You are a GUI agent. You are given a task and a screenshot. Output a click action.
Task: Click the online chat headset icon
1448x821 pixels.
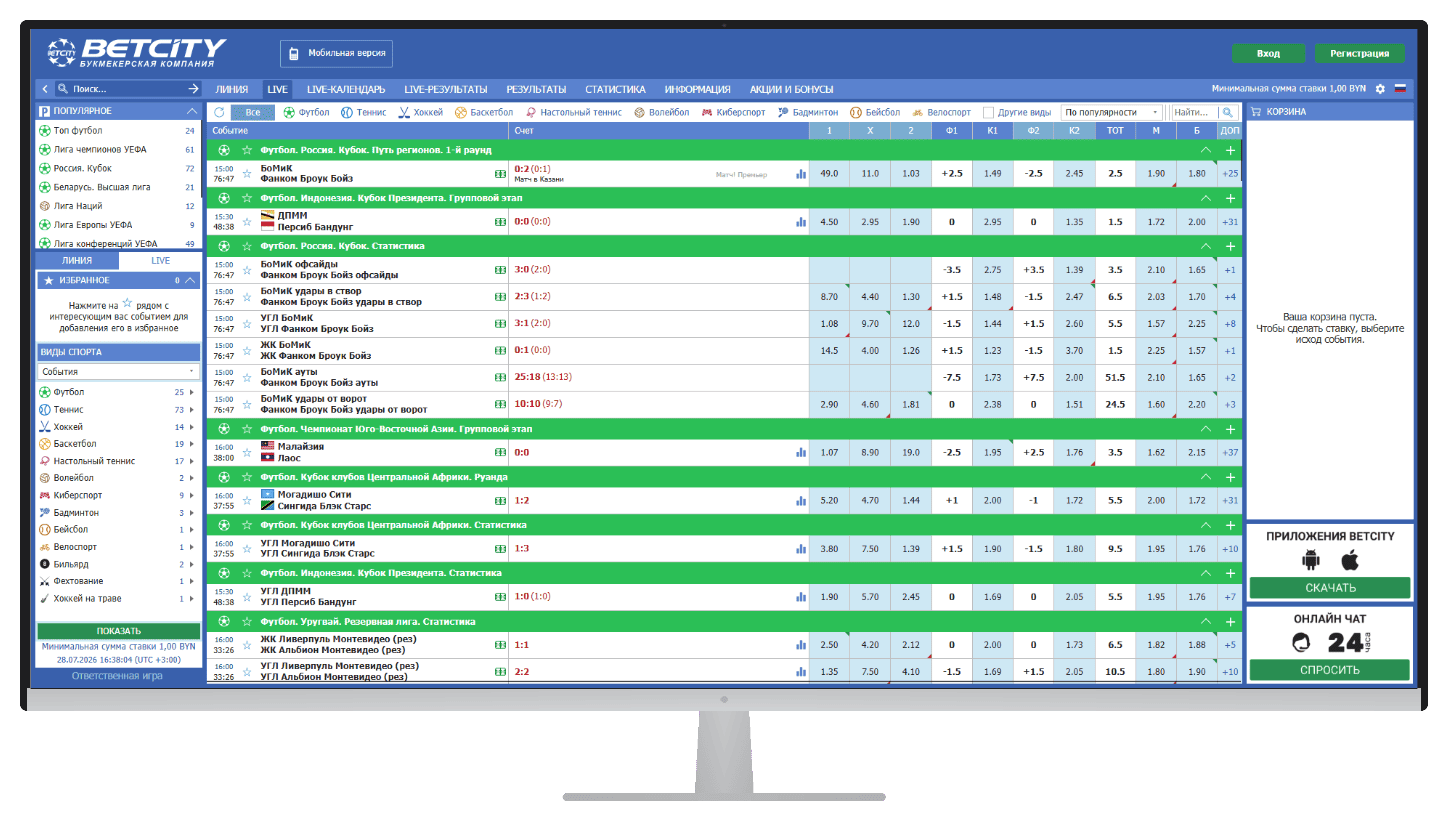click(x=1301, y=643)
